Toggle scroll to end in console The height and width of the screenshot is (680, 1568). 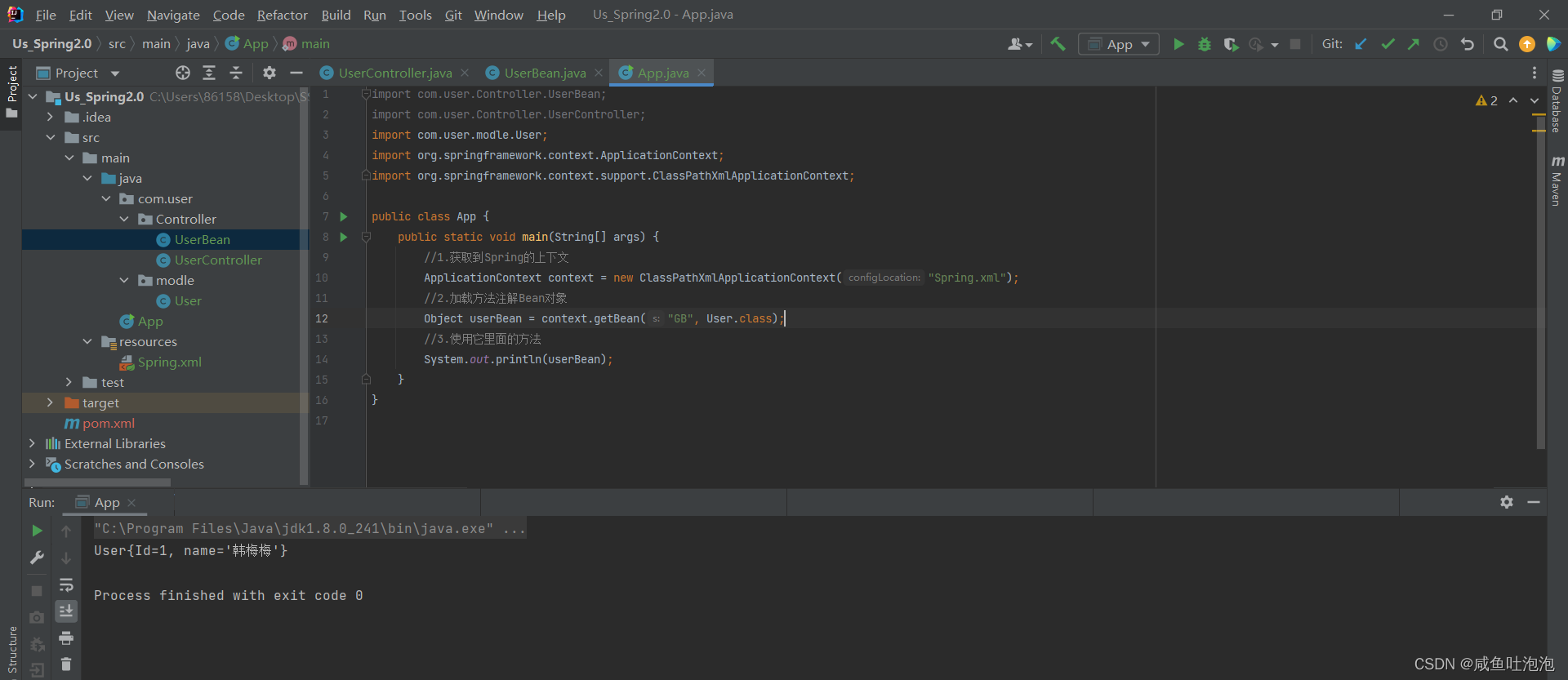(66, 611)
